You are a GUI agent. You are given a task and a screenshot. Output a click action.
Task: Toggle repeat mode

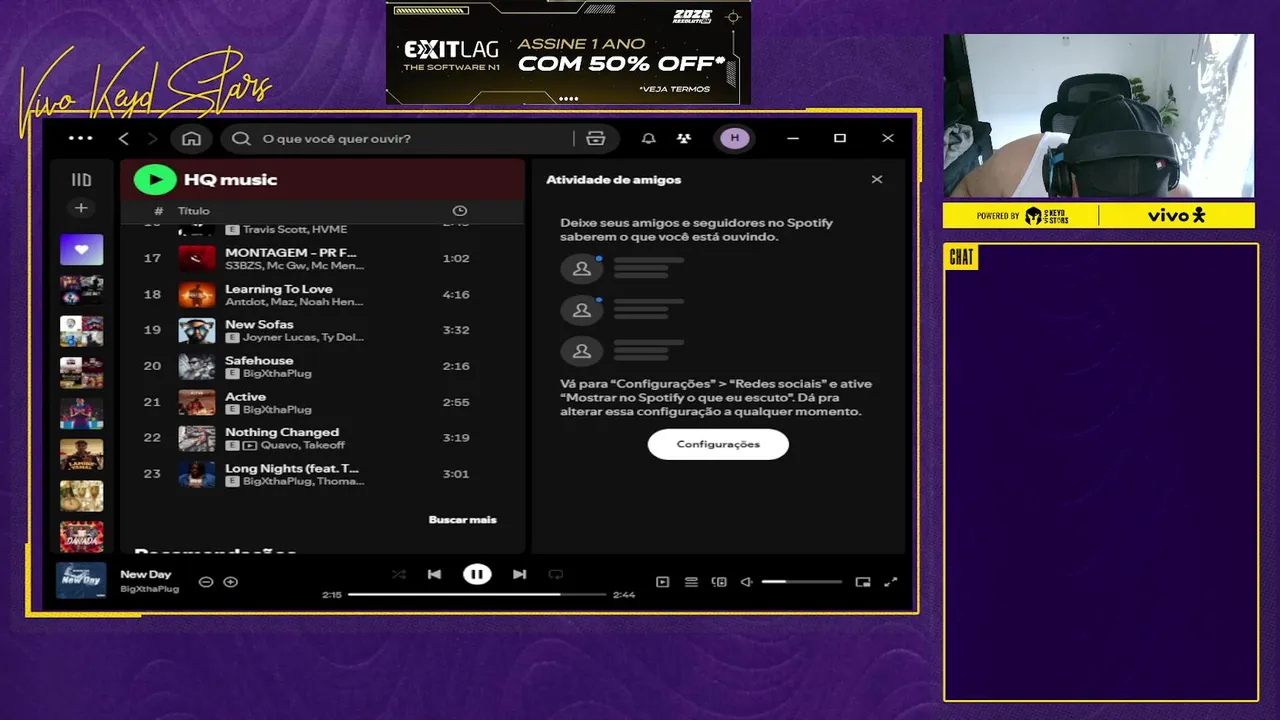tap(556, 574)
